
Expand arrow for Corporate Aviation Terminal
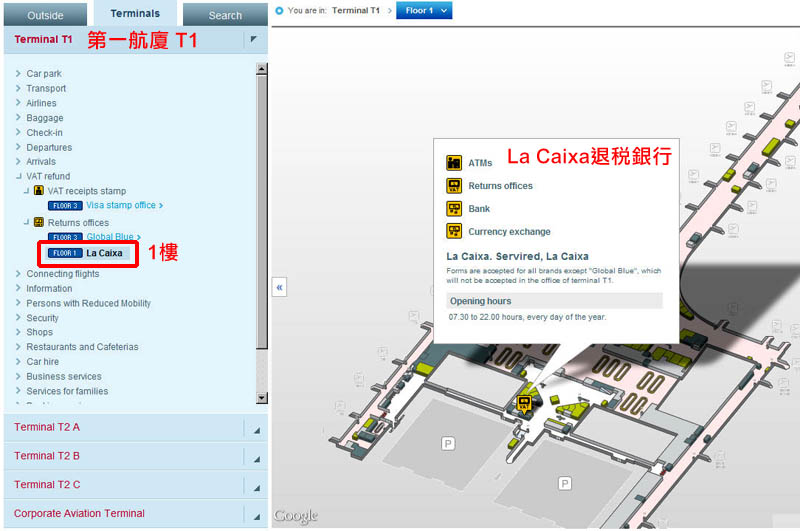tap(257, 517)
